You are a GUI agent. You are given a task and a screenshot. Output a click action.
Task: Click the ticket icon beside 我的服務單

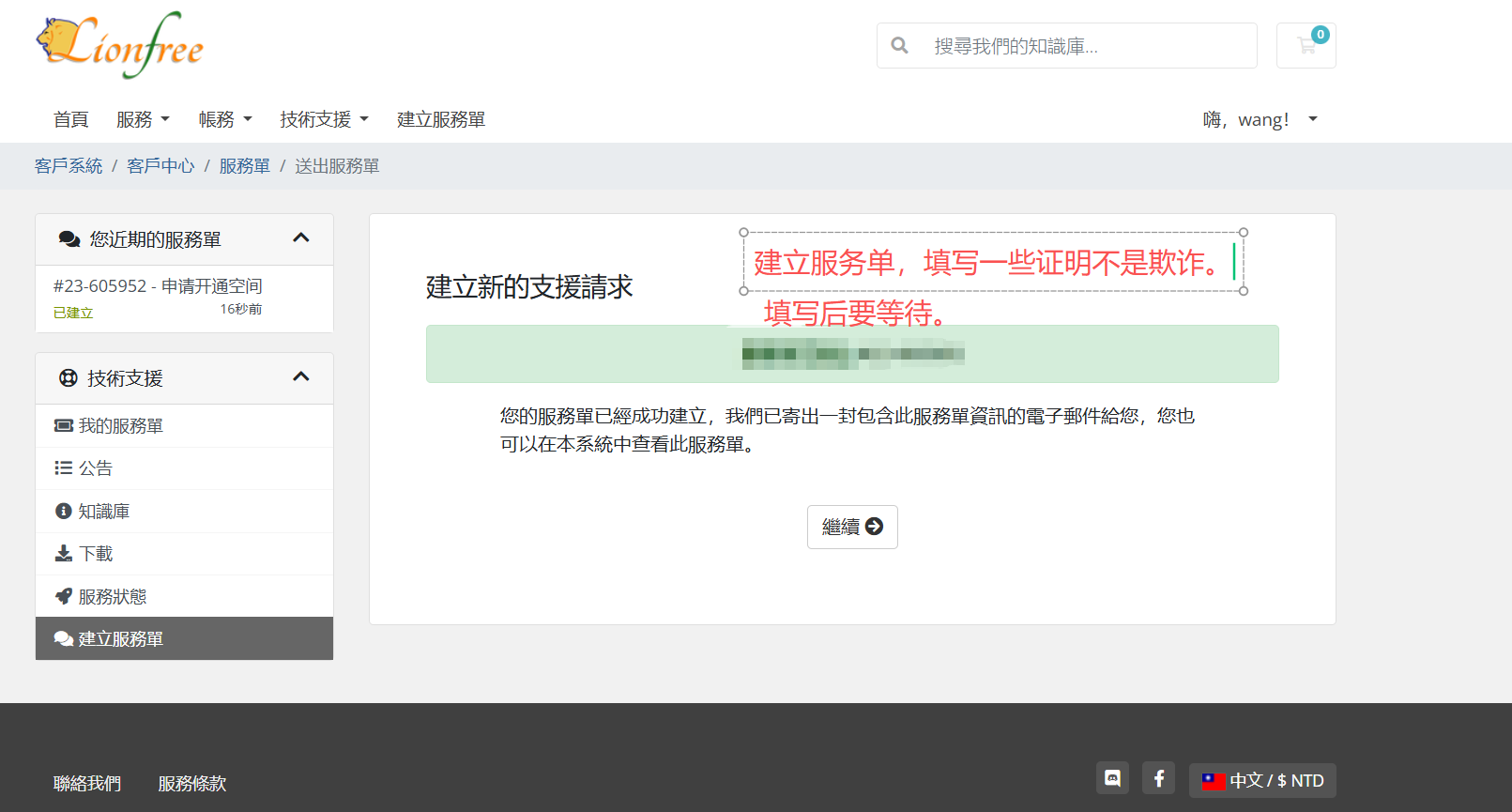[64, 425]
